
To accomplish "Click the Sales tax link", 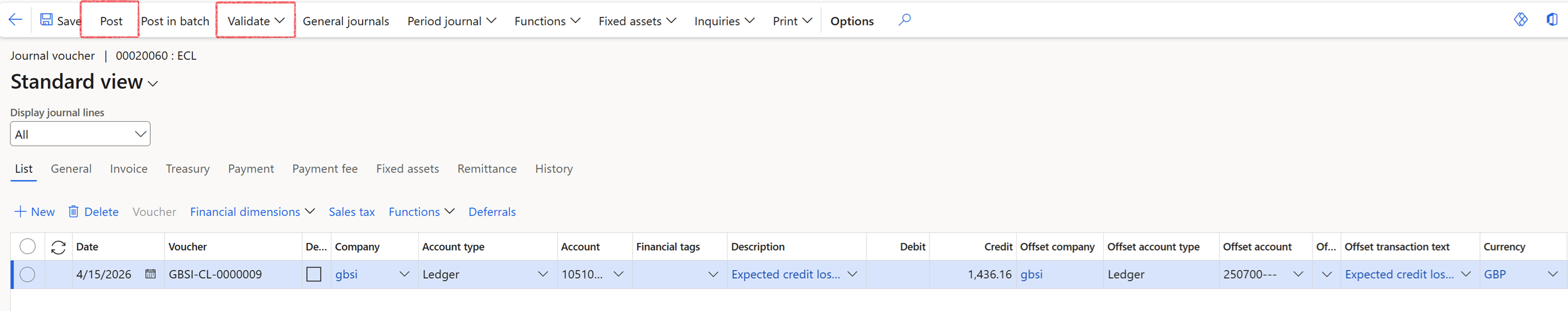I will [x=351, y=212].
